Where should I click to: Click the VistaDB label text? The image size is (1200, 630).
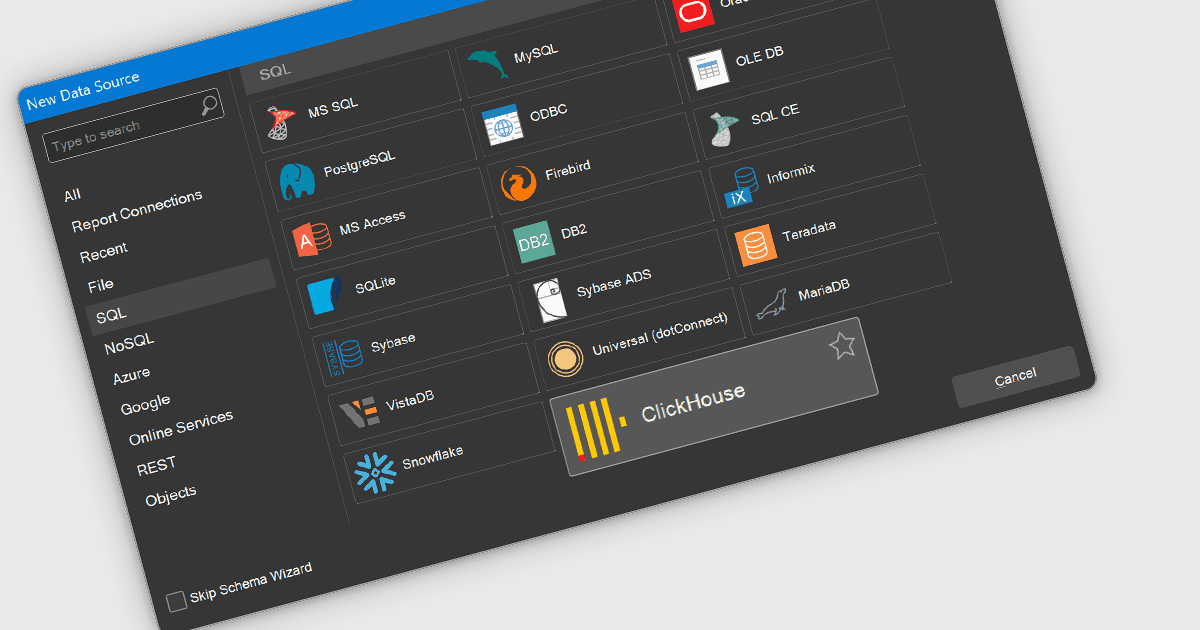[410, 399]
